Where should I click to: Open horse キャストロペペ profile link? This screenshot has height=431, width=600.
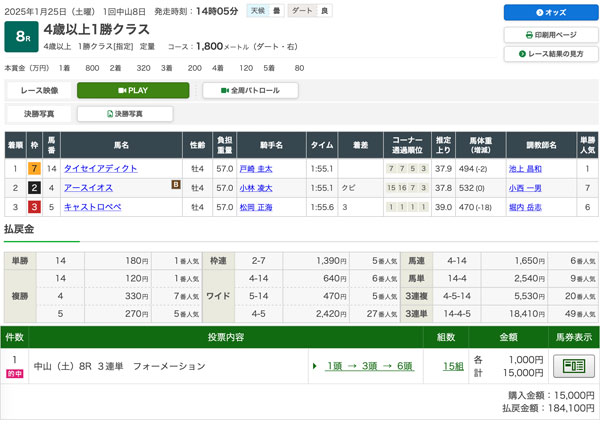click(93, 207)
